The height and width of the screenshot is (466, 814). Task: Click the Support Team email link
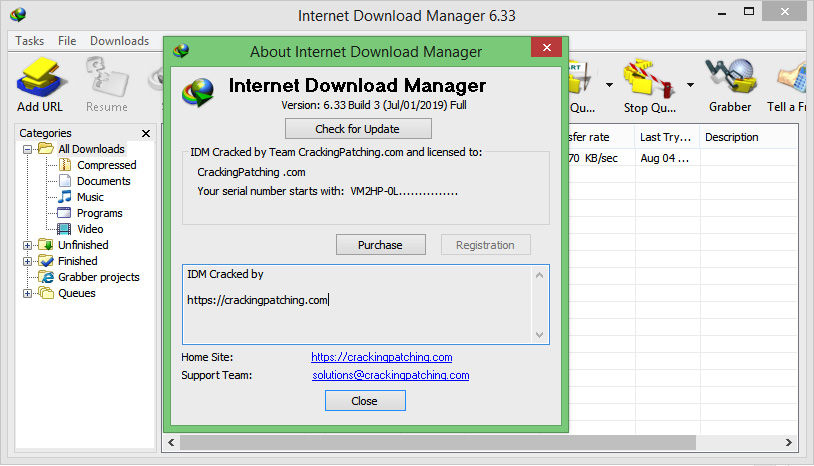click(390, 375)
